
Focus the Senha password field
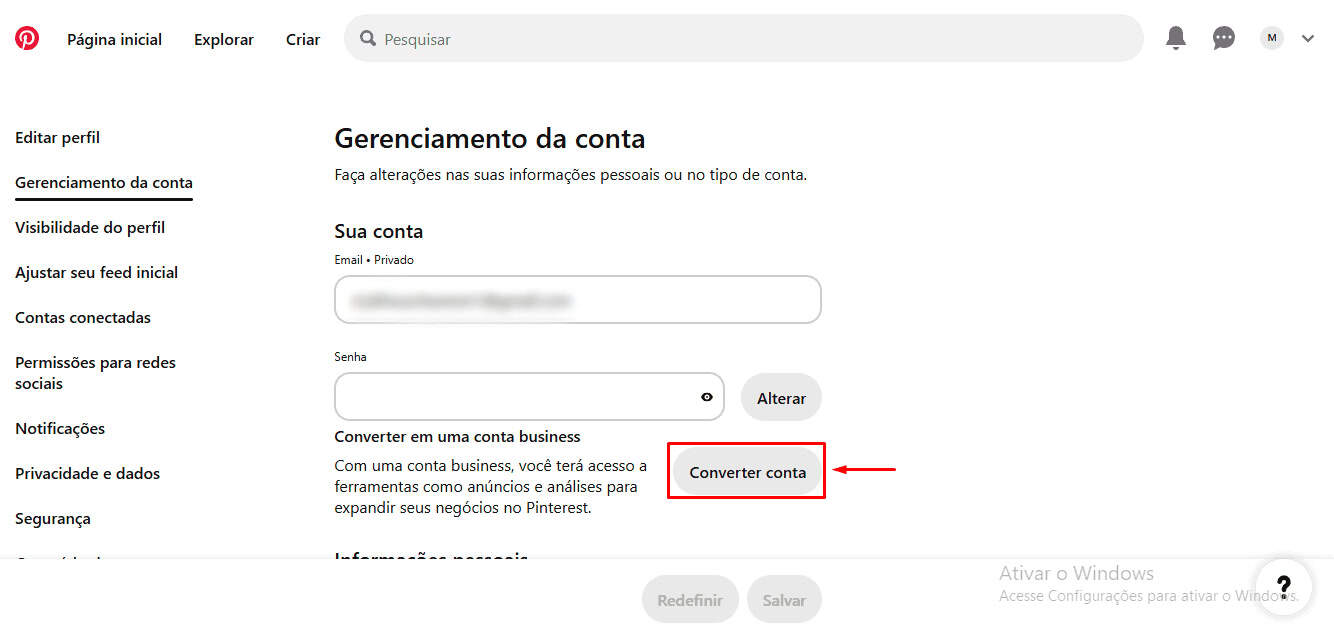pyautogui.click(x=529, y=397)
